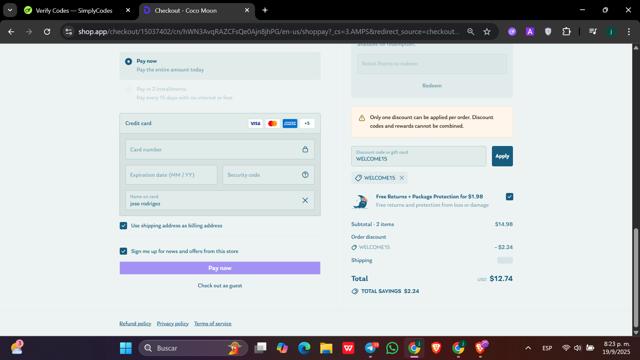Select the Pay now radio option
640x360 pixels.
(129, 61)
